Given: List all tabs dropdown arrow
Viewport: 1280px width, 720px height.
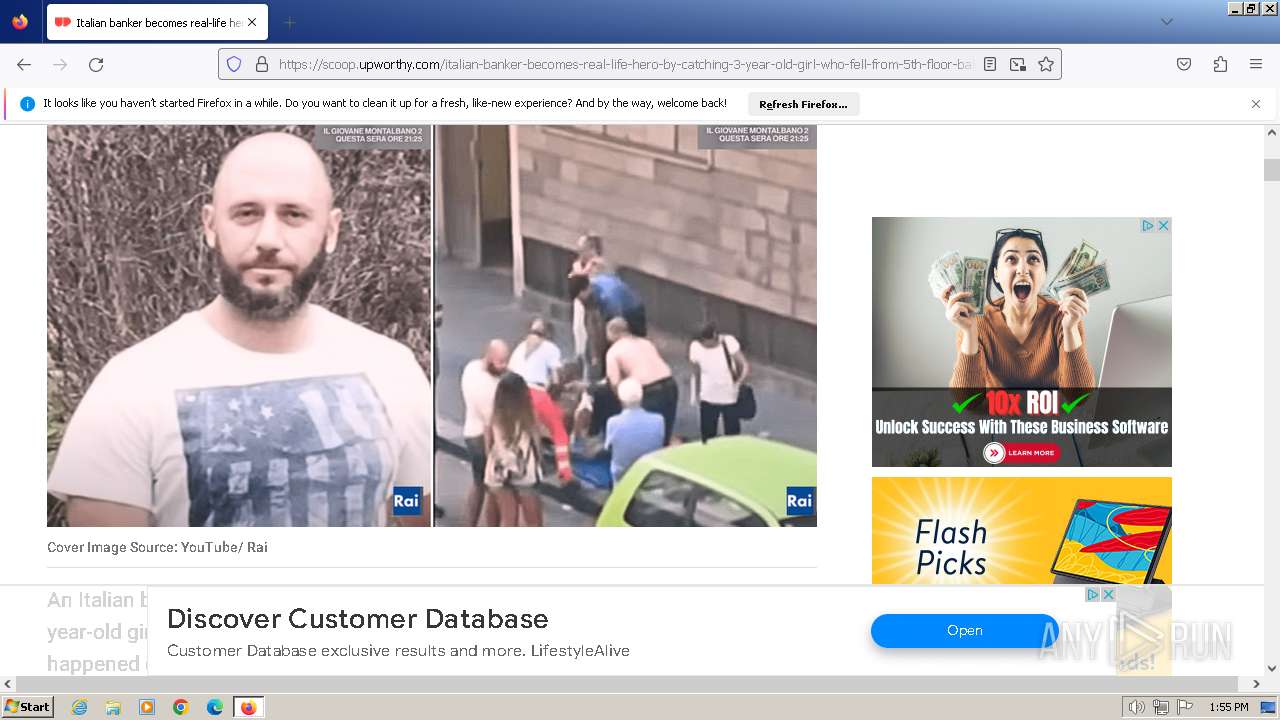Looking at the screenshot, I should (x=1166, y=22).
